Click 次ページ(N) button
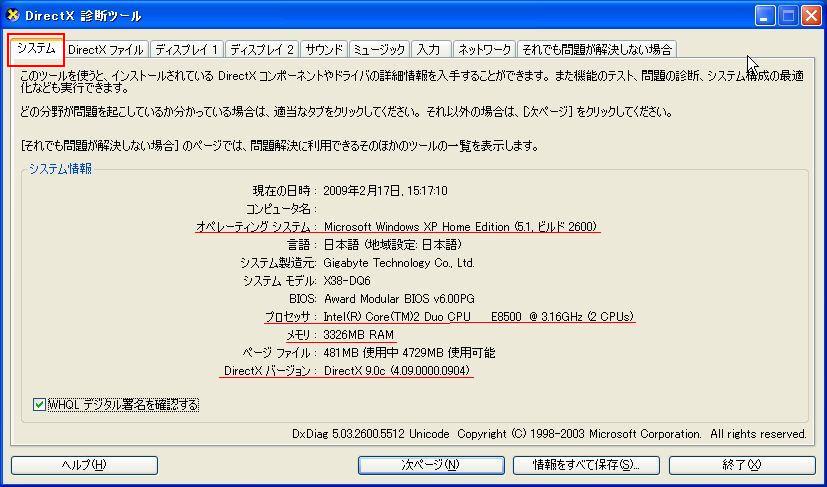 [x=431, y=465]
